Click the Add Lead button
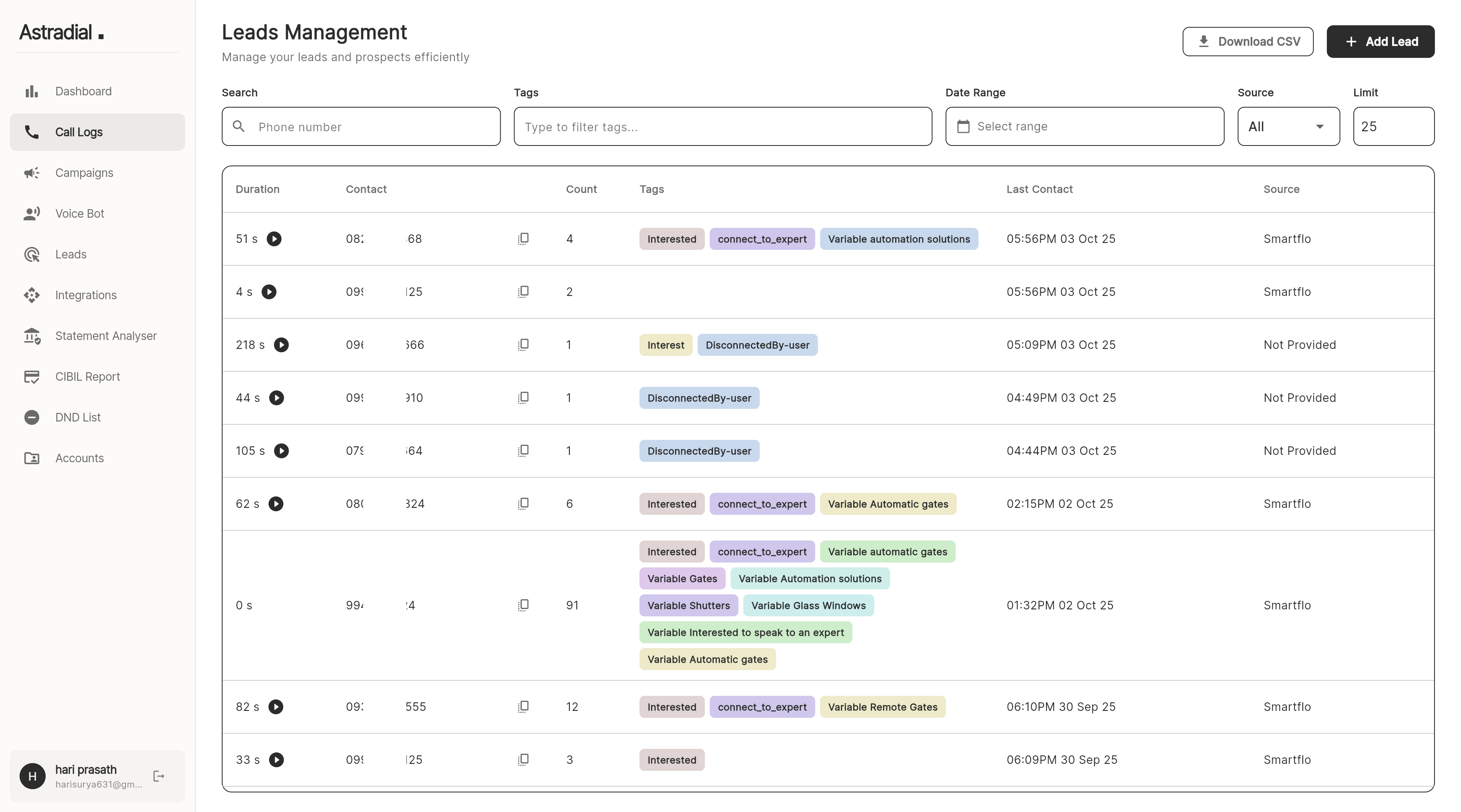The width and height of the screenshot is (1461, 812). pos(1380,42)
